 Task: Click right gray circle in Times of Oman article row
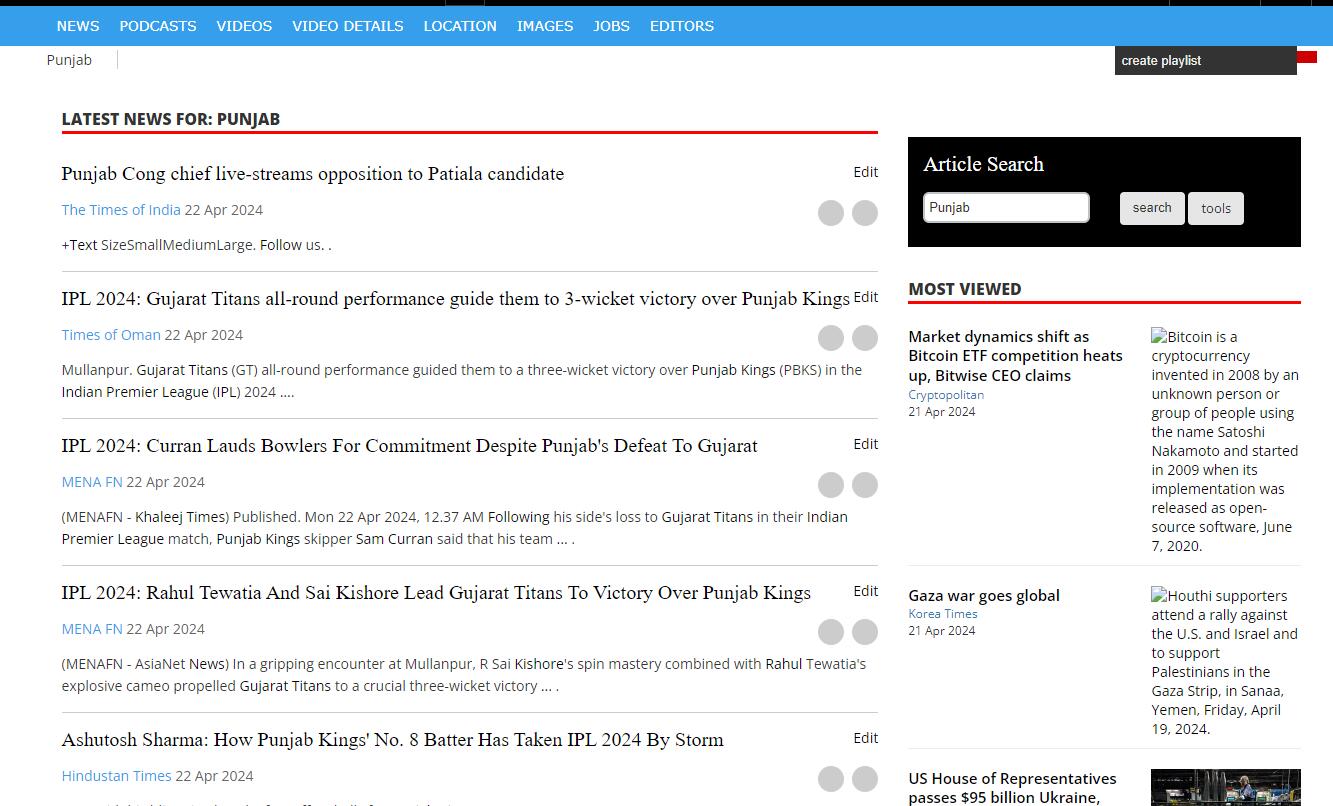[x=865, y=338]
